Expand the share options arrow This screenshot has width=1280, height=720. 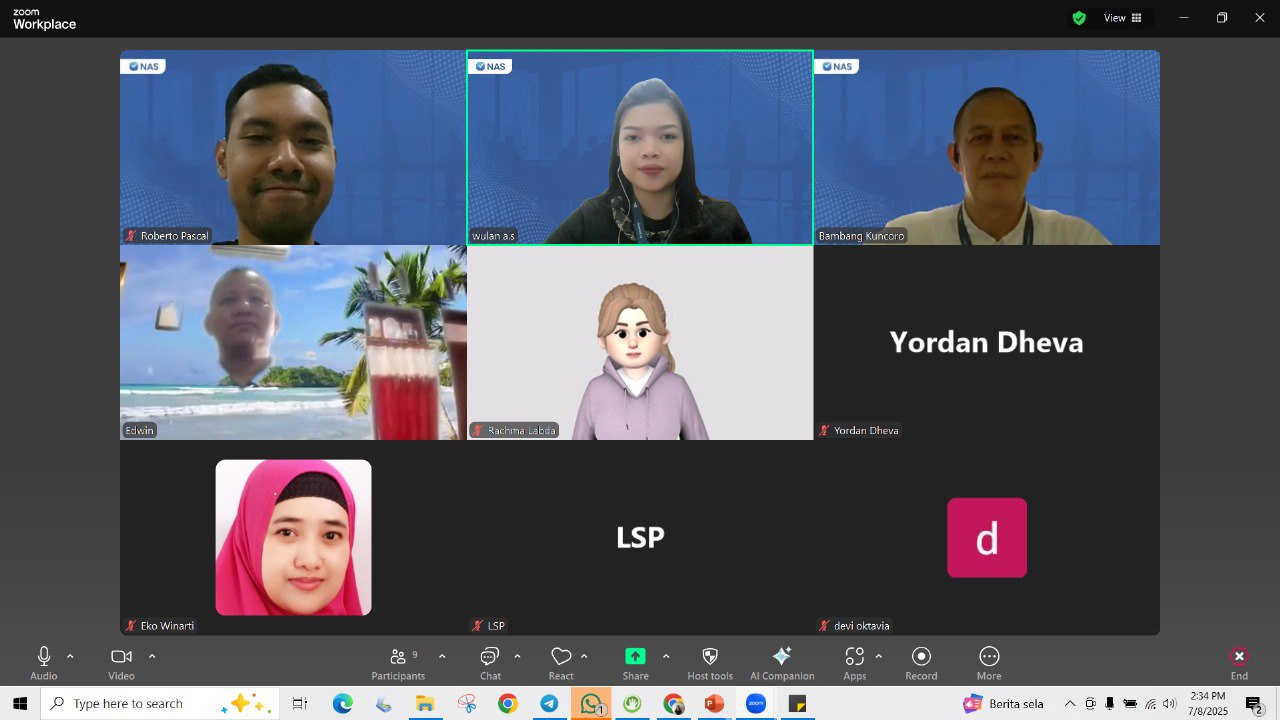666,657
